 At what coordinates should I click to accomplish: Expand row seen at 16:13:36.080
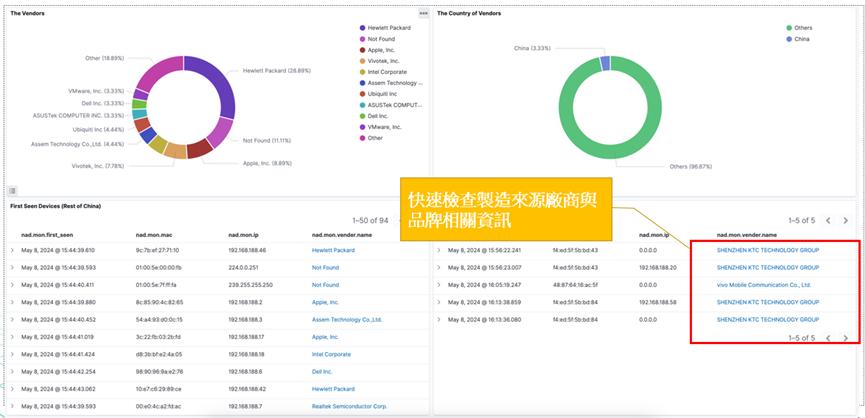pyautogui.click(x=439, y=320)
